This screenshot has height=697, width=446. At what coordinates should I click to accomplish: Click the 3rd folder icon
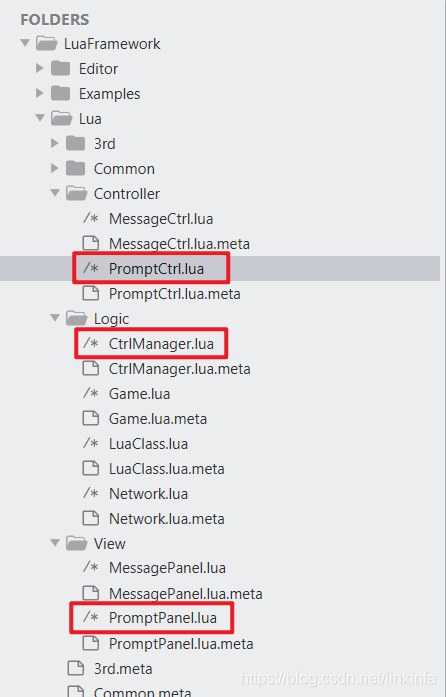75,144
